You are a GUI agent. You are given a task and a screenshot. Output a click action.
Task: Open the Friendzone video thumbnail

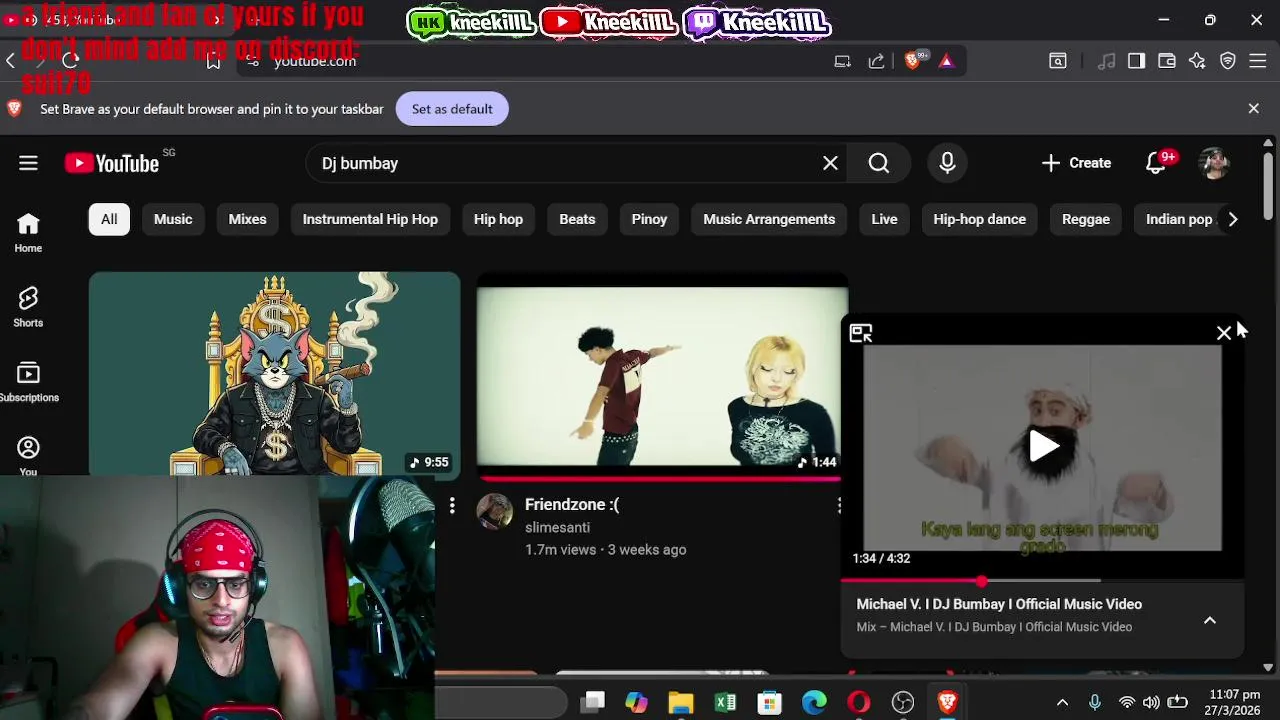662,377
